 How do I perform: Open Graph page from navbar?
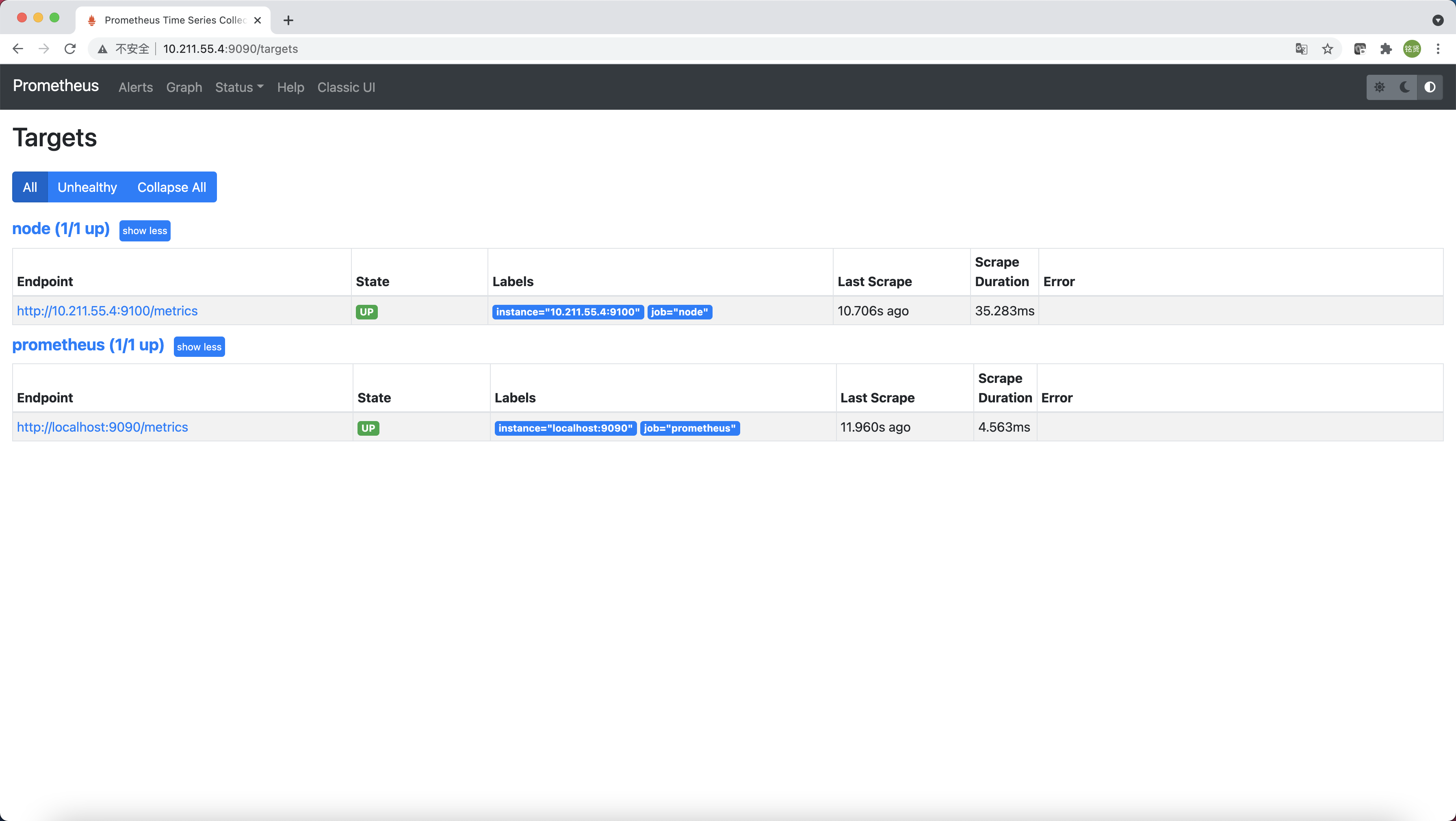pyautogui.click(x=184, y=88)
